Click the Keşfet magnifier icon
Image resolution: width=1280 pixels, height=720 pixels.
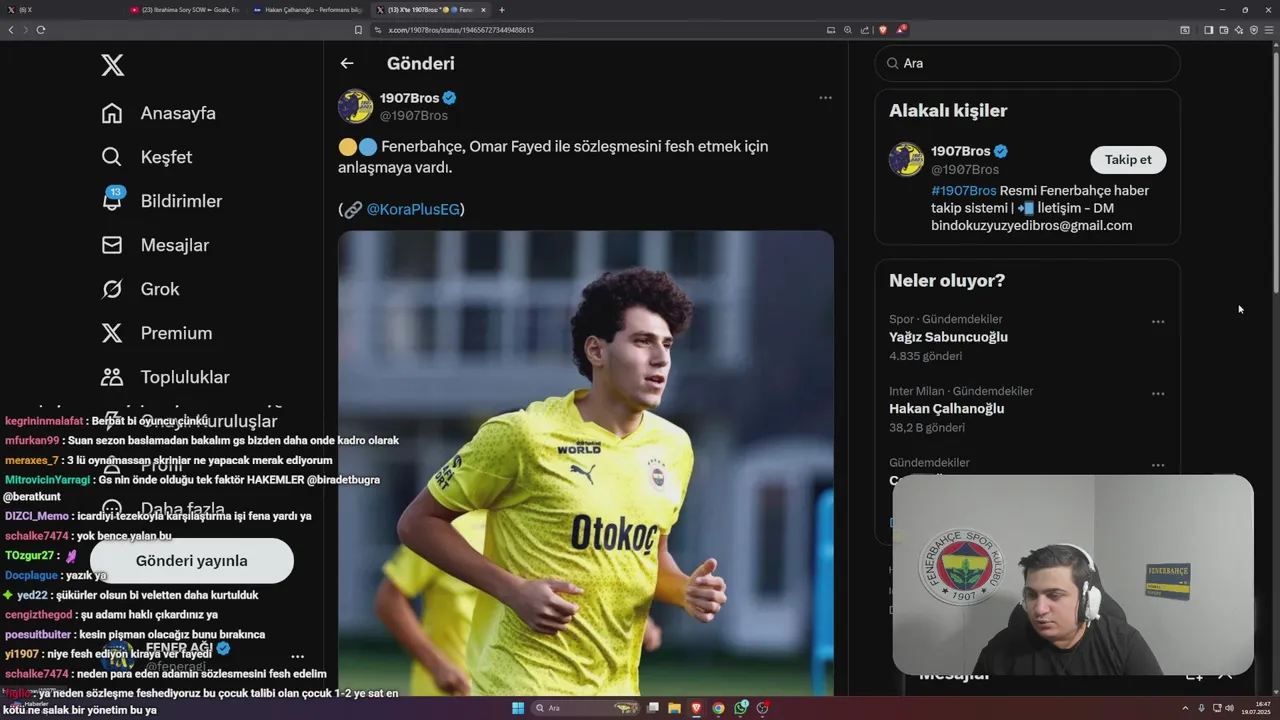click(x=112, y=157)
